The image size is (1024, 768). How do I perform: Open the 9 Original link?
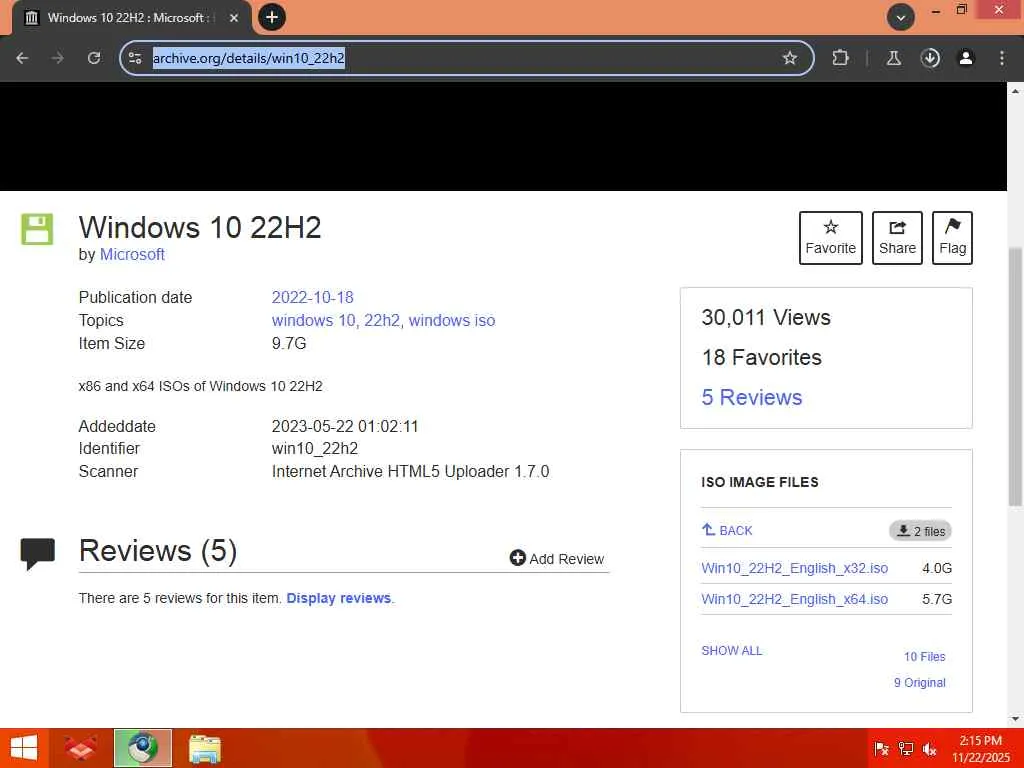920,682
